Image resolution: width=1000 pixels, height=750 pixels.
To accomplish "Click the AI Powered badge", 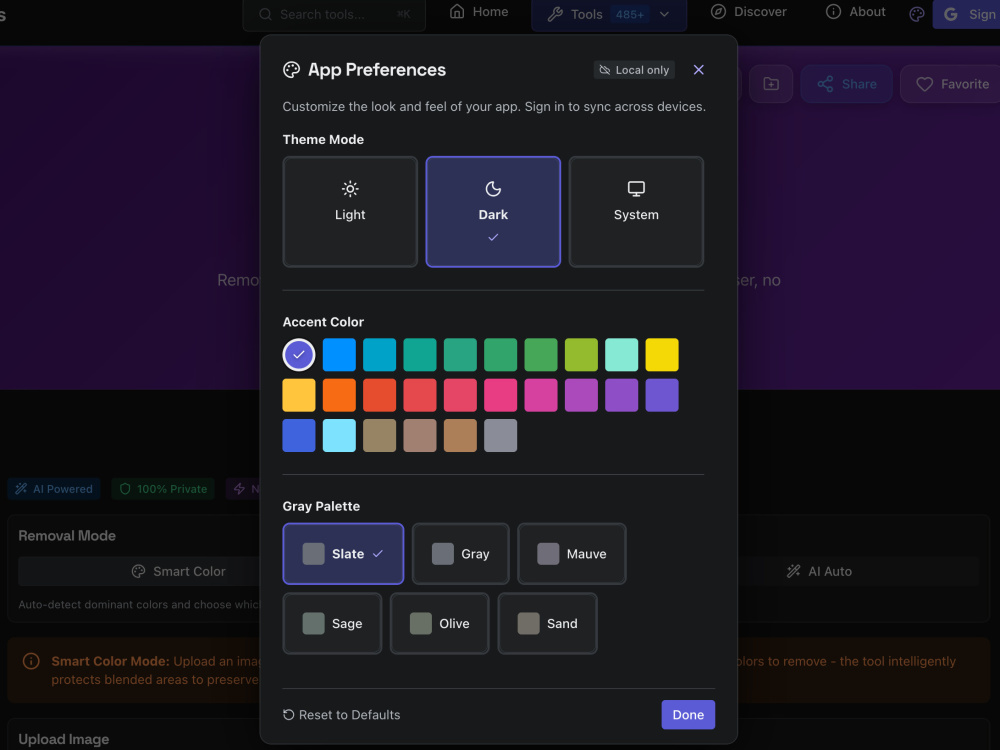I will pos(54,489).
